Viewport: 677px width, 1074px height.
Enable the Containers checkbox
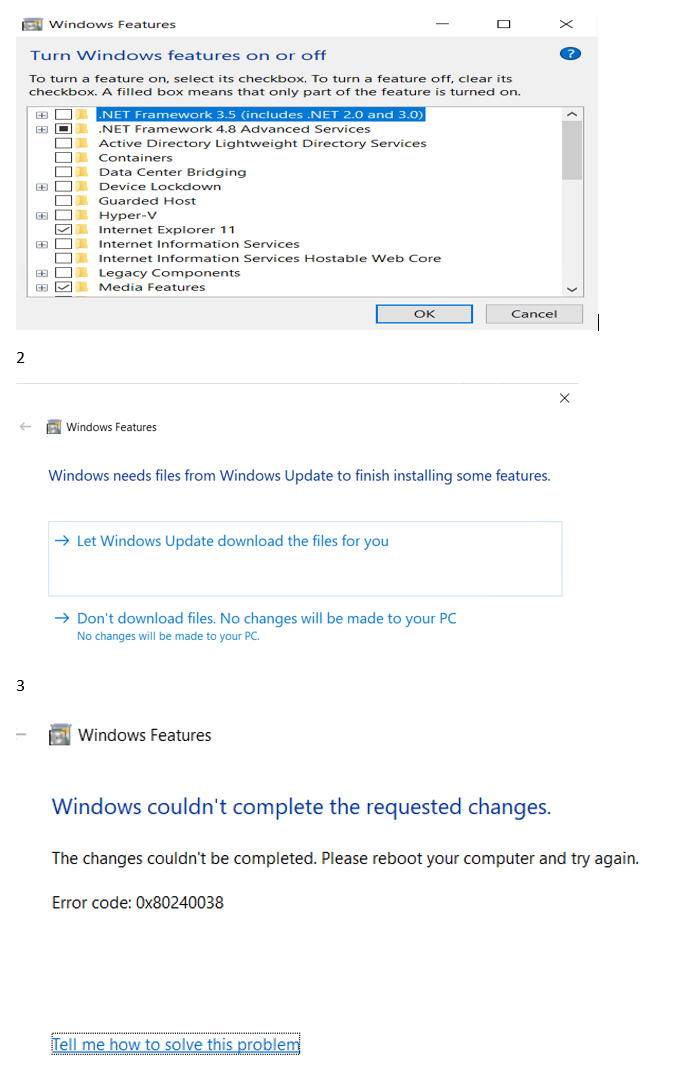64,158
